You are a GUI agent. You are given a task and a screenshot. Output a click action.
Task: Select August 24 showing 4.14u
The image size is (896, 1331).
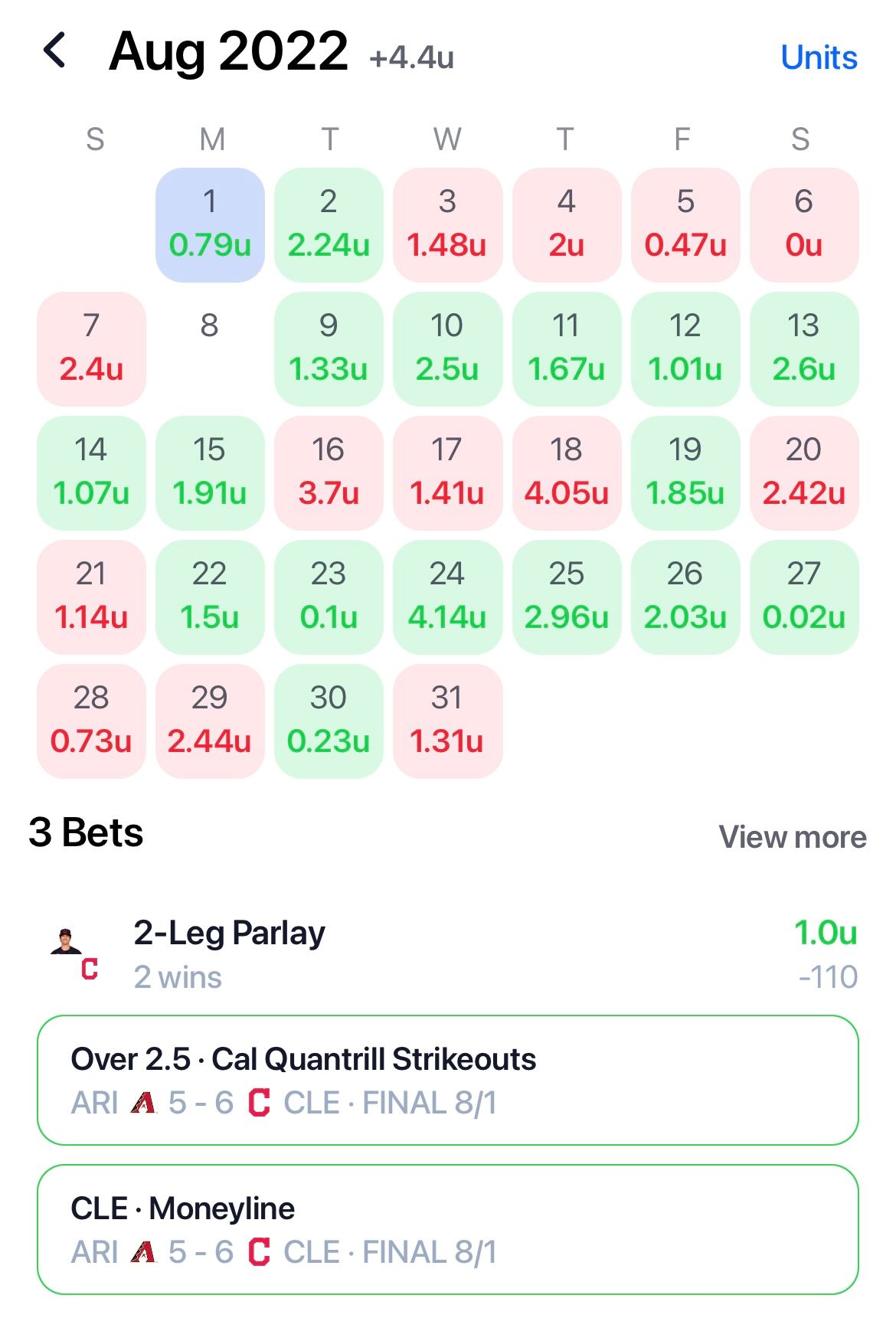point(447,597)
